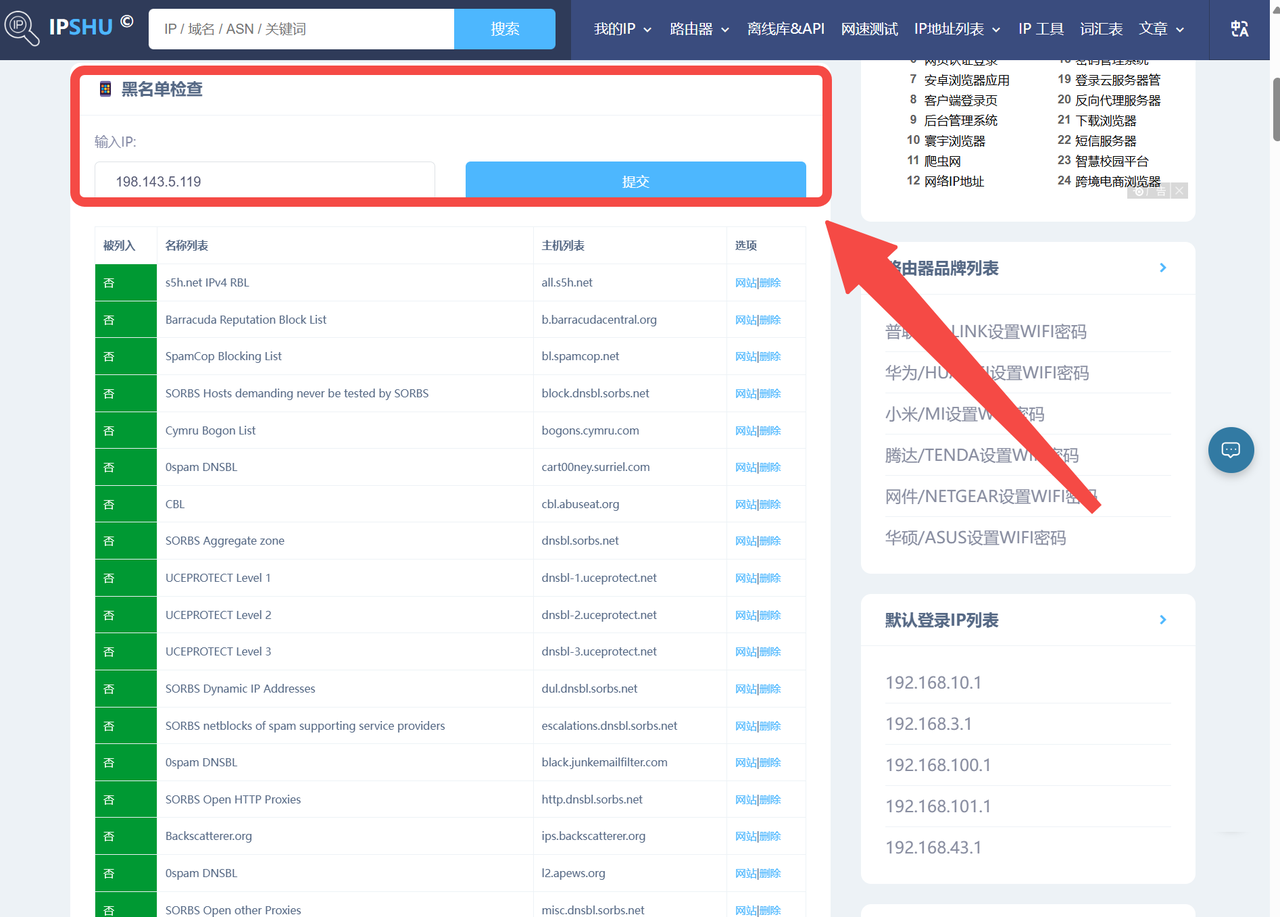Open the 路由器 dropdown menu
This screenshot has height=917, width=1280.
(x=699, y=29)
